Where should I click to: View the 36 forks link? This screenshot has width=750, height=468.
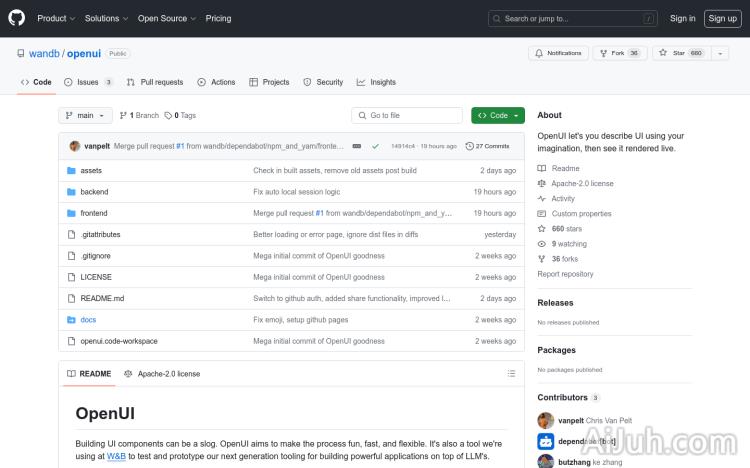click(558, 259)
